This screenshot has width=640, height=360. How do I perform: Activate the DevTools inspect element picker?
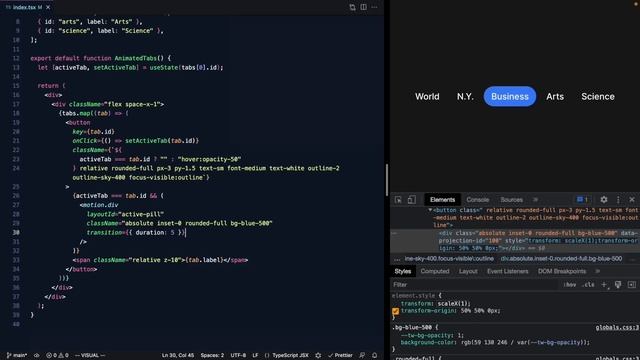click(398, 200)
